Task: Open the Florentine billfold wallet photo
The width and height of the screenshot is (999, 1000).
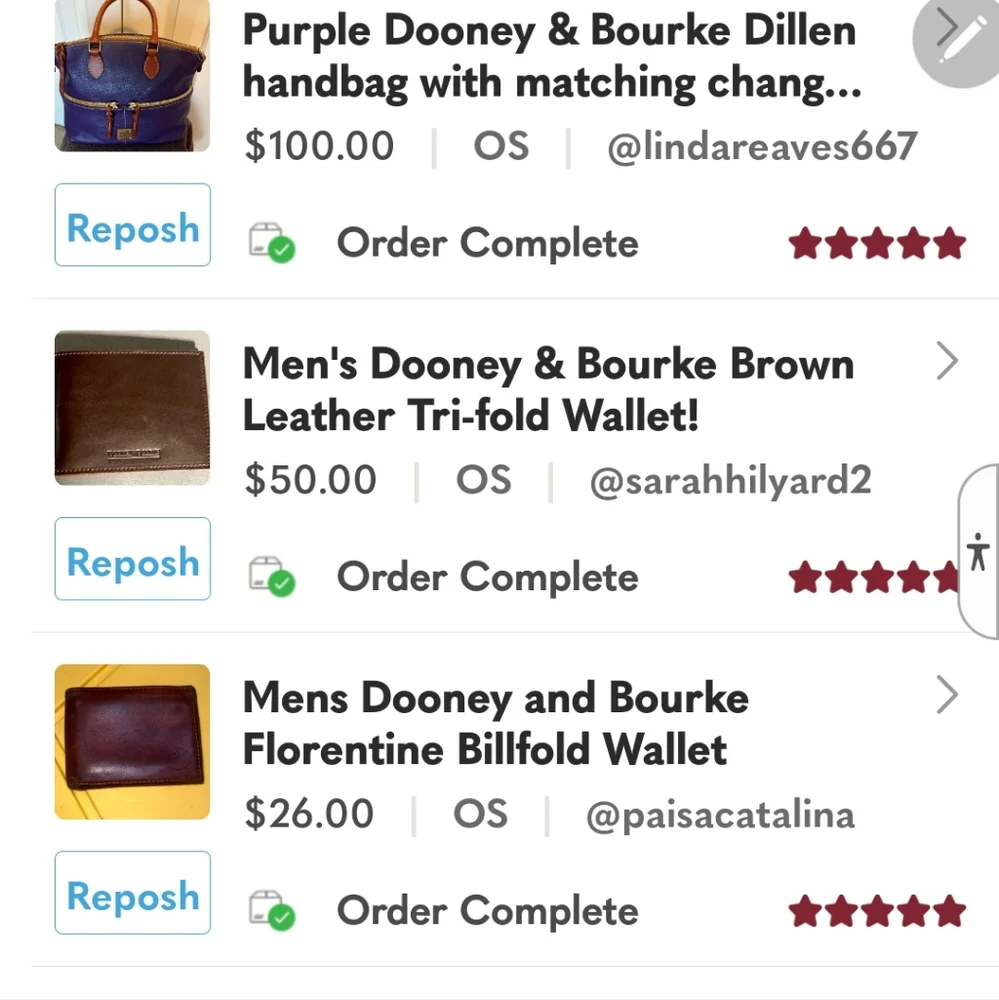Action: click(132, 742)
